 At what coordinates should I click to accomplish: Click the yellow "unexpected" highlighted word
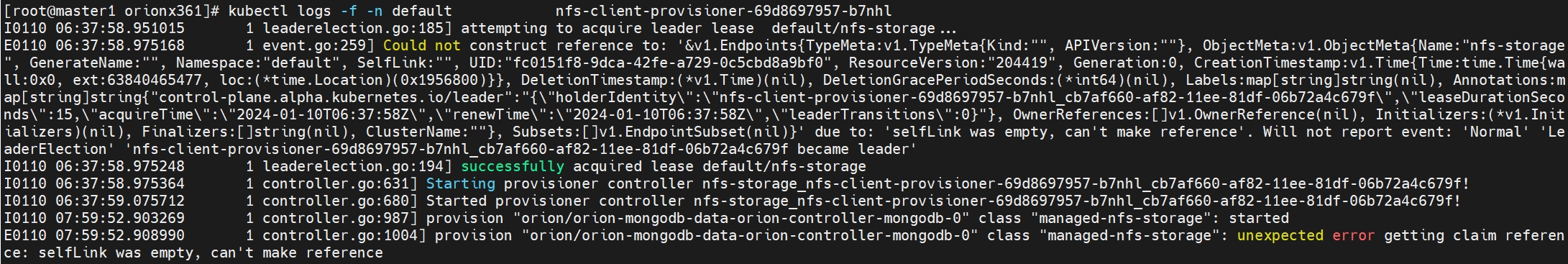click(1280, 235)
